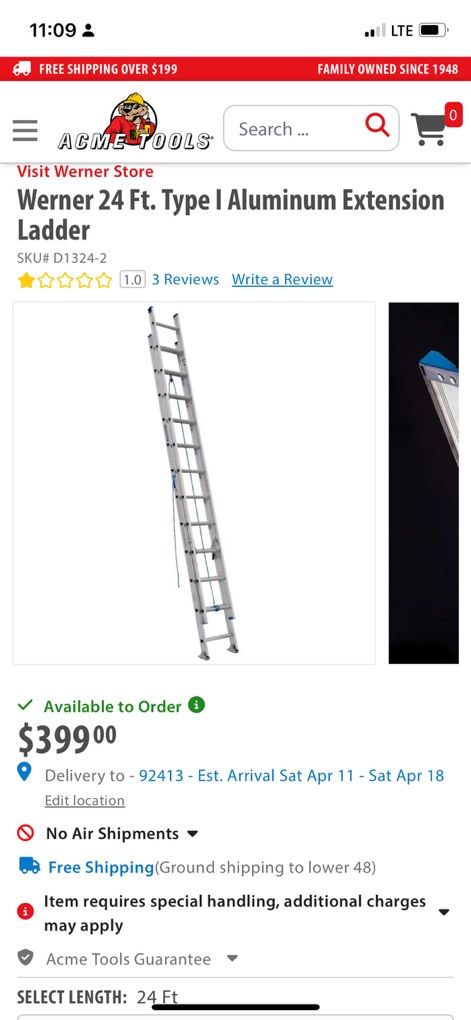
Task: Expand Acme Tools Guarantee details
Action: (232, 958)
